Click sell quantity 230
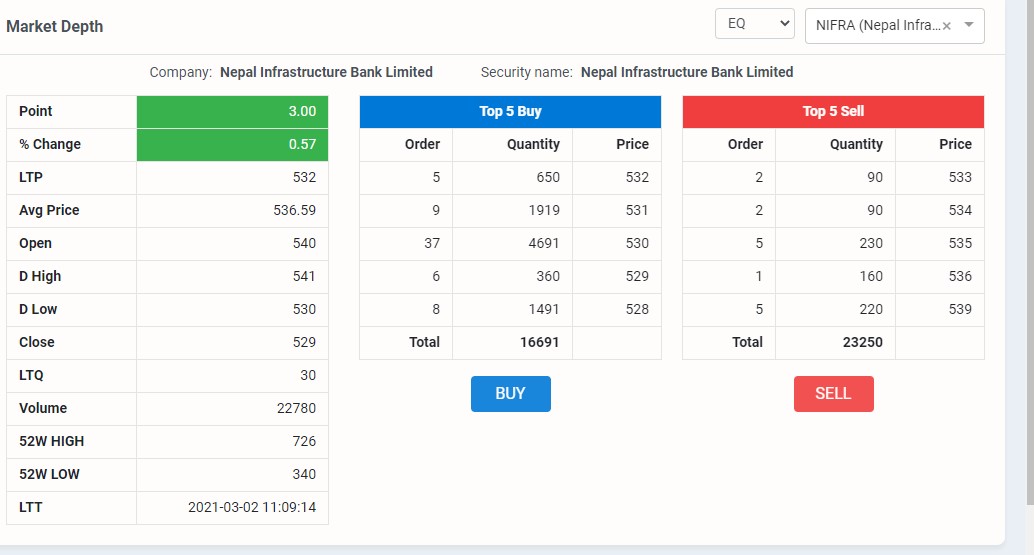 pyautogui.click(x=871, y=243)
